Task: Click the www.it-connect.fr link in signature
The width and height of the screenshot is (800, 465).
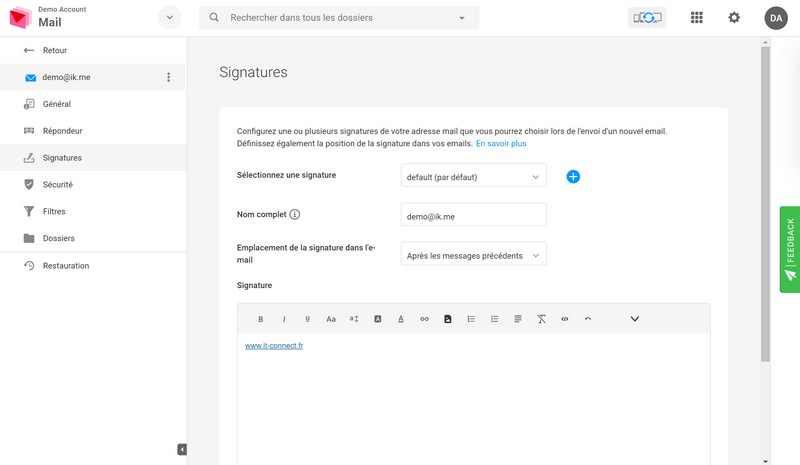Action: 274,346
